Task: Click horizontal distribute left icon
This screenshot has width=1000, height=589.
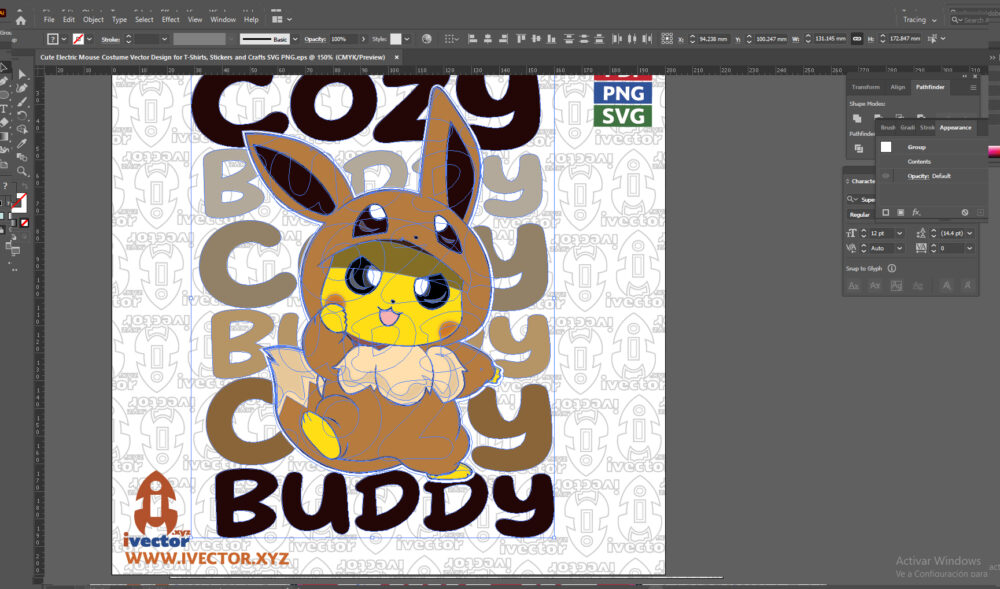Action: coord(617,39)
